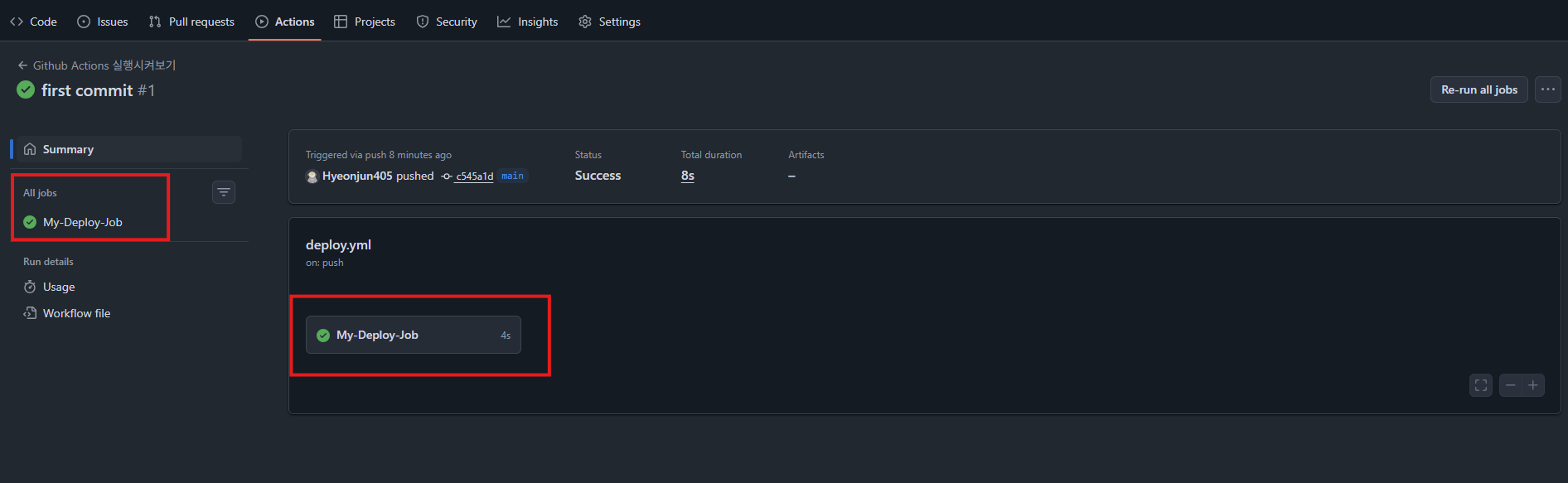Open the jobs filter icon button
Screen dimensions: 1568x483
pyautogui.click(x=224, y=192)
